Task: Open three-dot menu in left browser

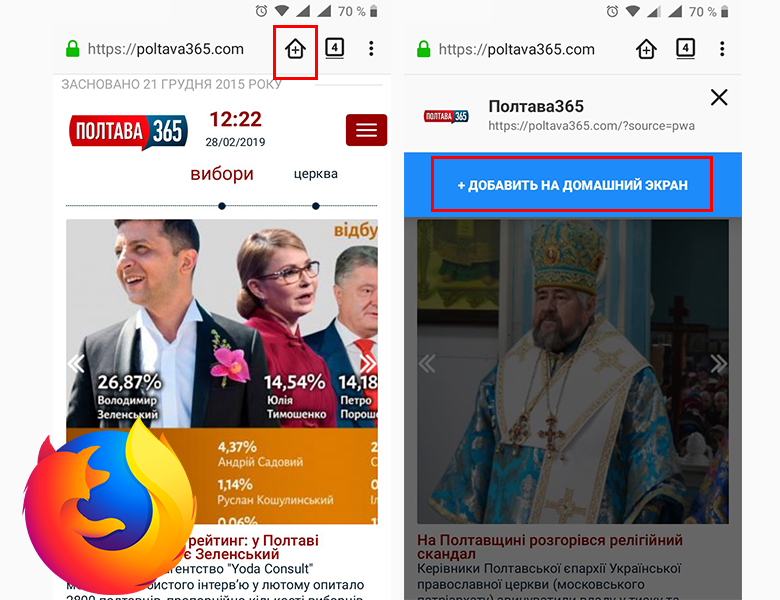Action: coord(371,49)
